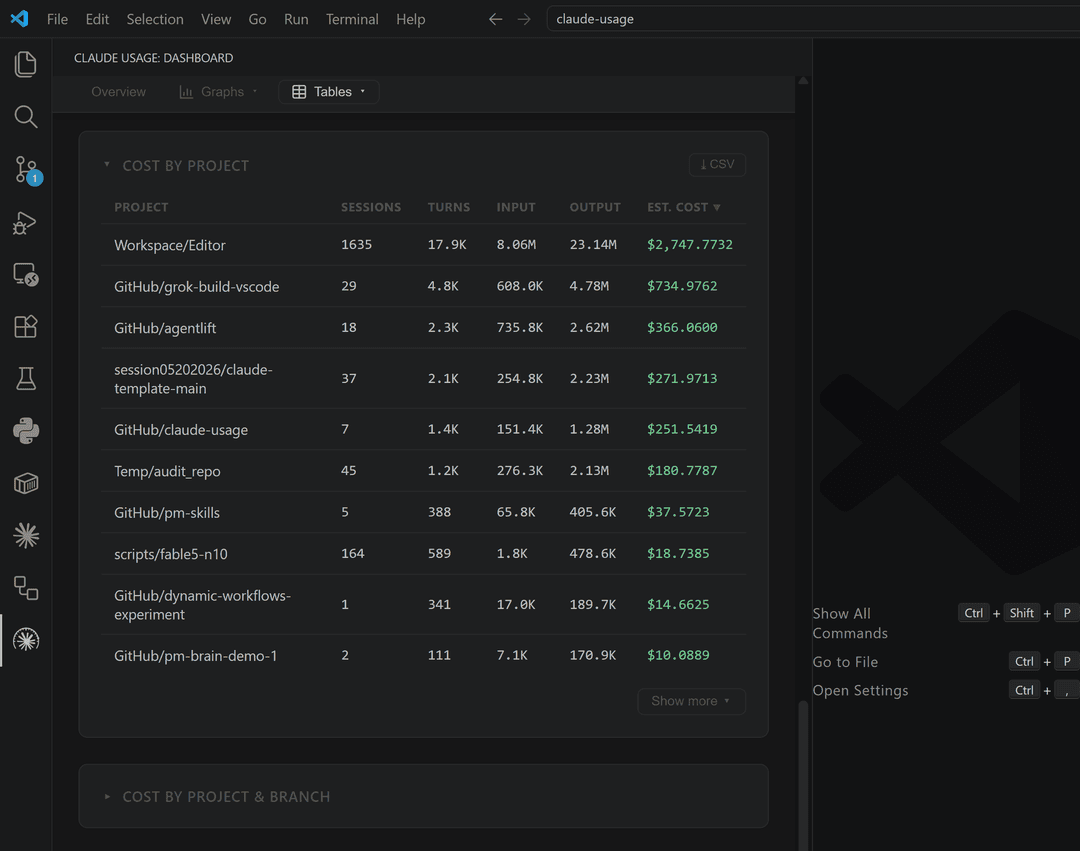
Task: Download table via CSV button
Action: [x=717, y=164]
